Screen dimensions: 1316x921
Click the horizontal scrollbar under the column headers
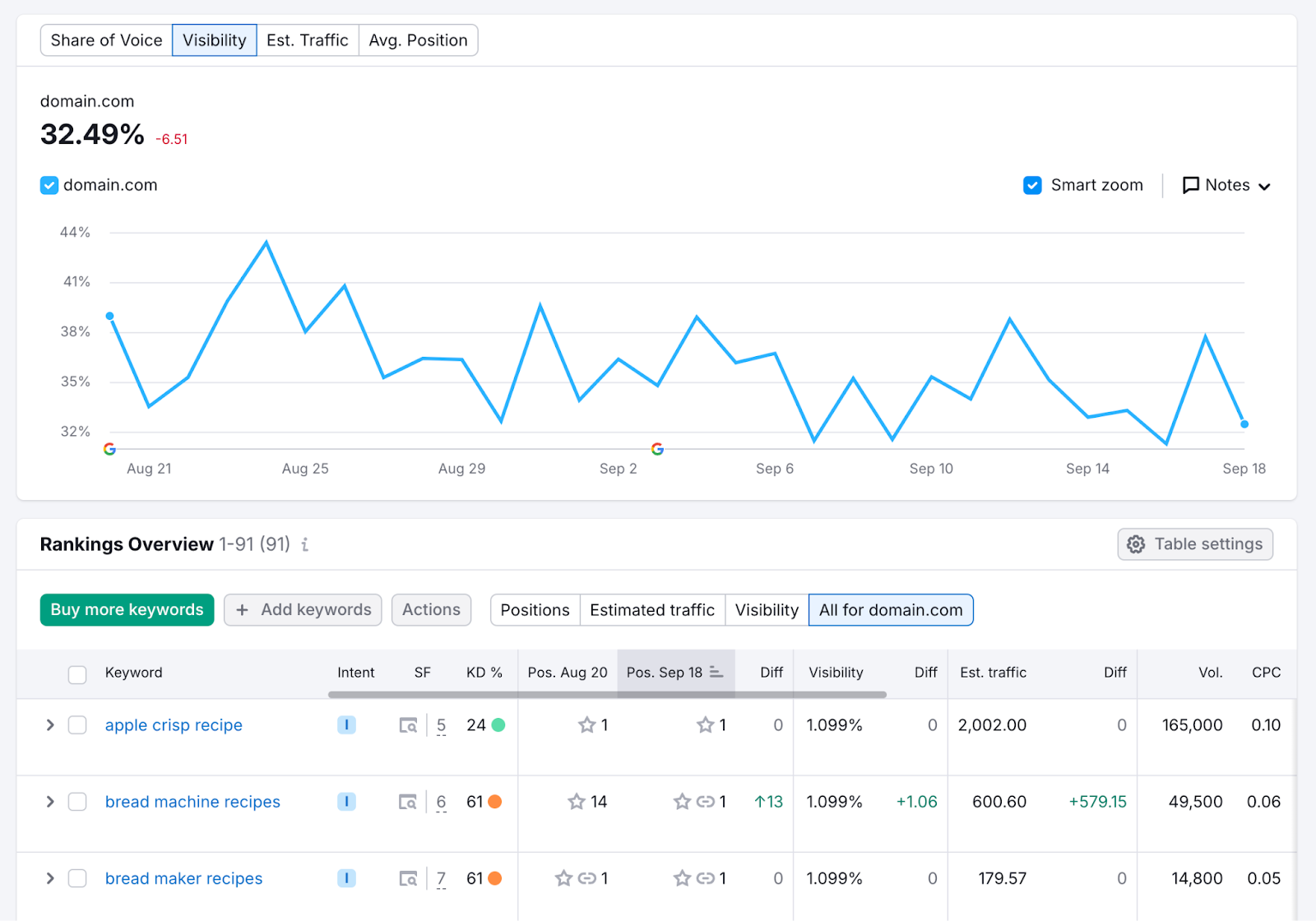[x=609, y=696]
